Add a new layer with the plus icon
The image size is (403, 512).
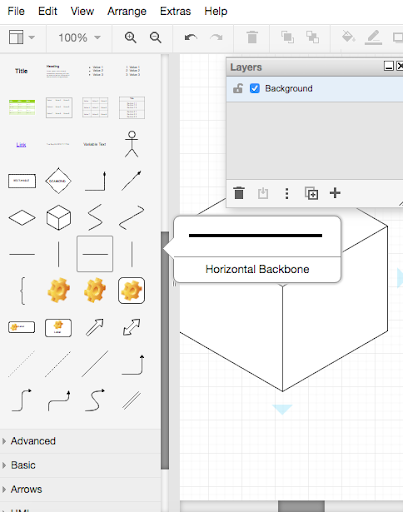click(x=335, y=193)
